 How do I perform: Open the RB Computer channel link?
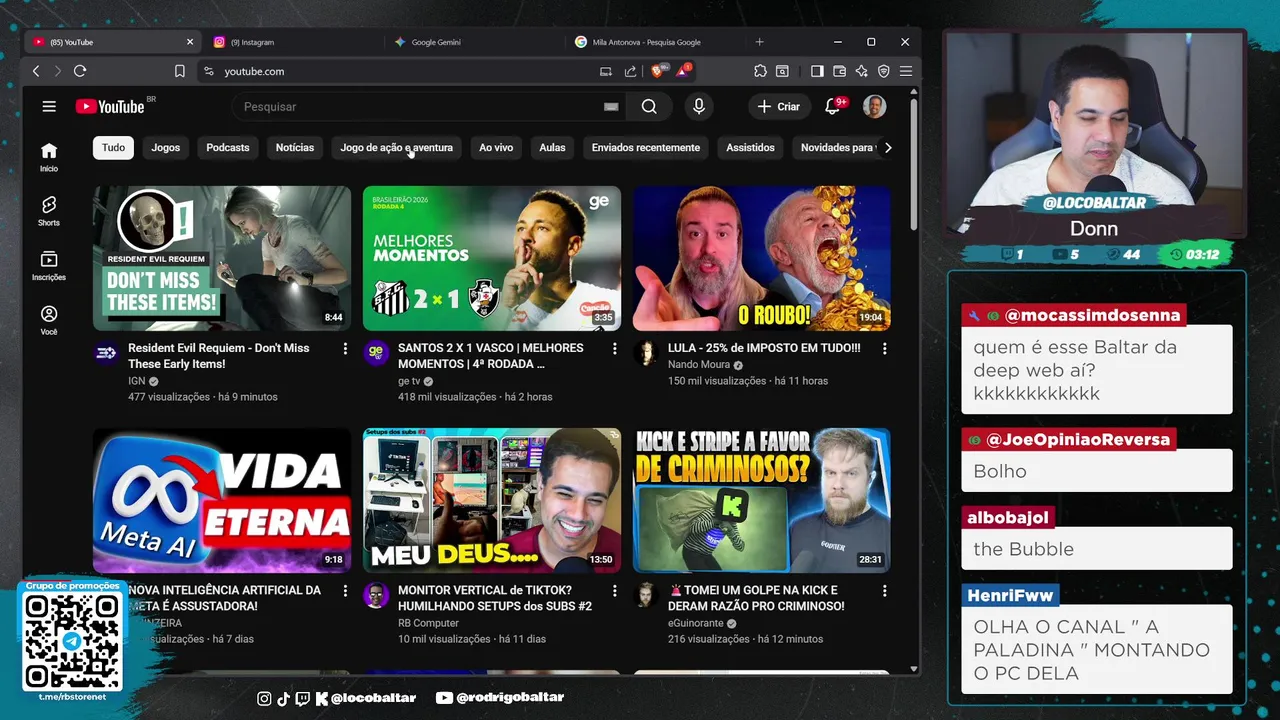[x=429, y=623]
